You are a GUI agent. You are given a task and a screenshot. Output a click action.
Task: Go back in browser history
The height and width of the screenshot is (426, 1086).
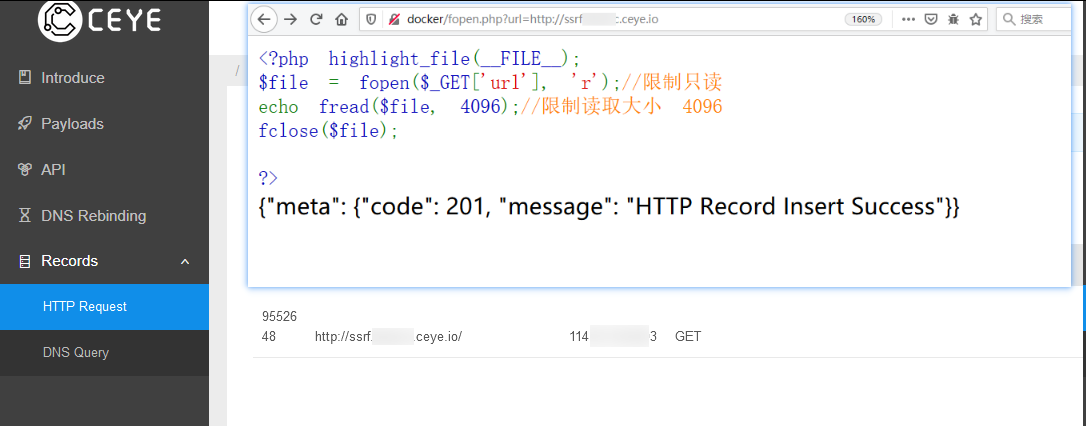tap(264, 19)
